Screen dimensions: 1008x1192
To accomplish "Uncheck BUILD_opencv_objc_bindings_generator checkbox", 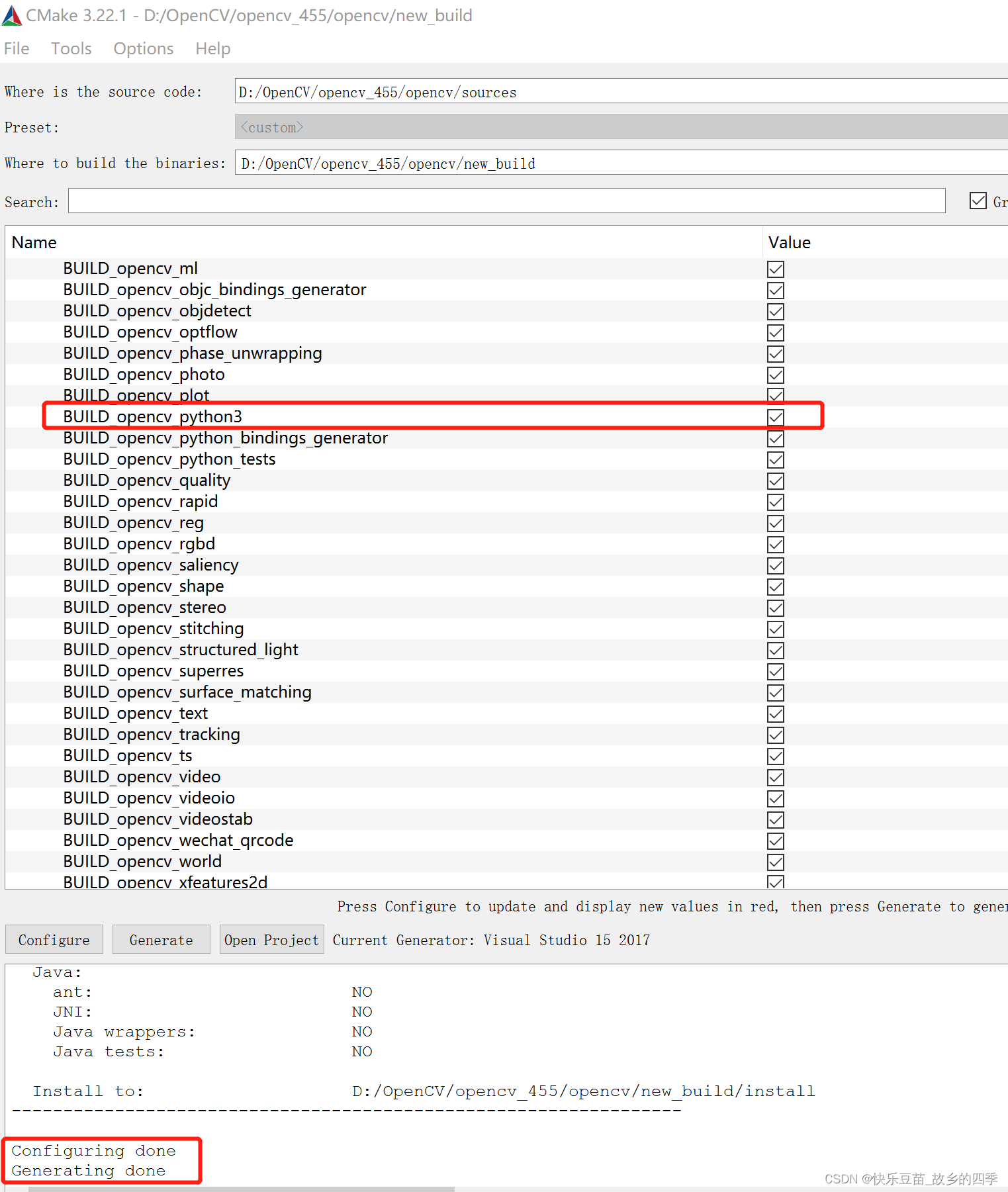I will coord(776,290).
